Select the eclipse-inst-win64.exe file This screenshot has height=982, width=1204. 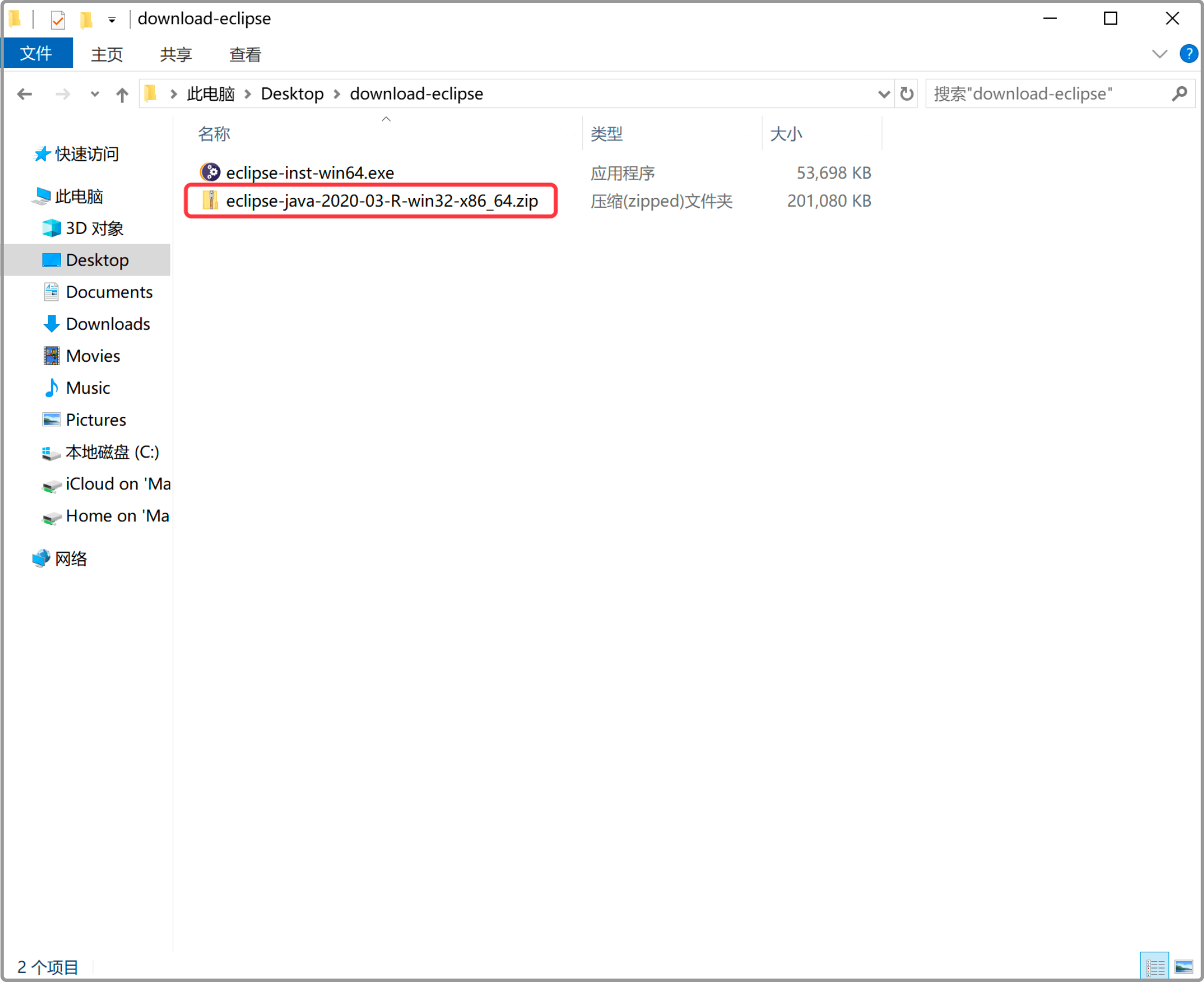point(310,173)
